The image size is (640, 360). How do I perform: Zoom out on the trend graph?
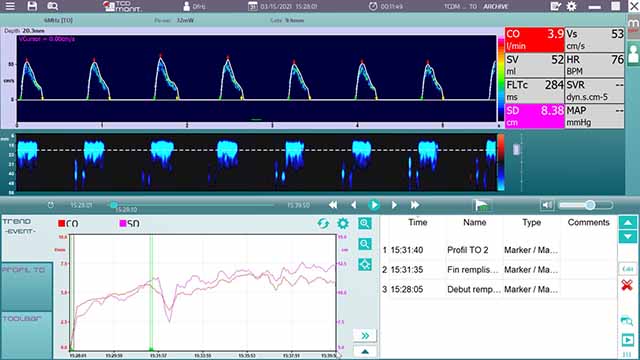tap(364, 244)
